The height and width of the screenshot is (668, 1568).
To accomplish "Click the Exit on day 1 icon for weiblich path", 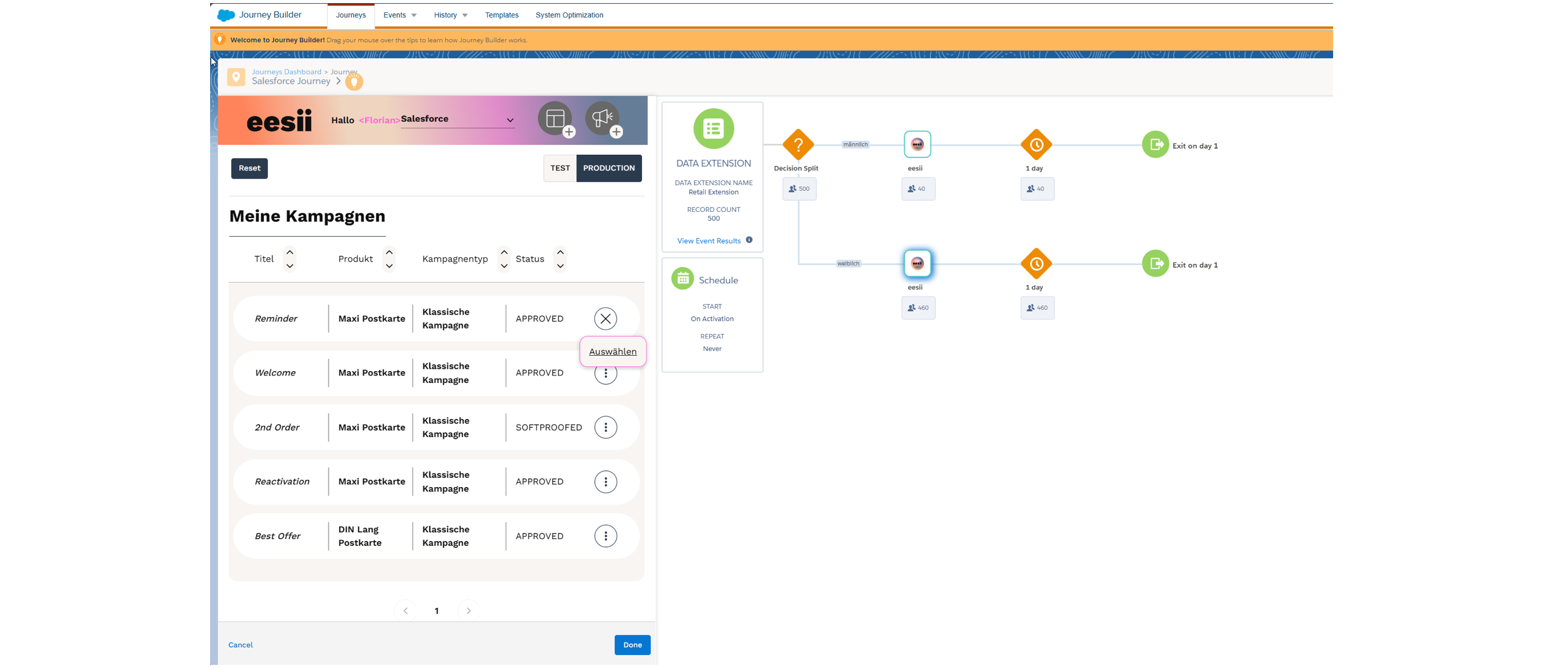I will [1155, 263].
